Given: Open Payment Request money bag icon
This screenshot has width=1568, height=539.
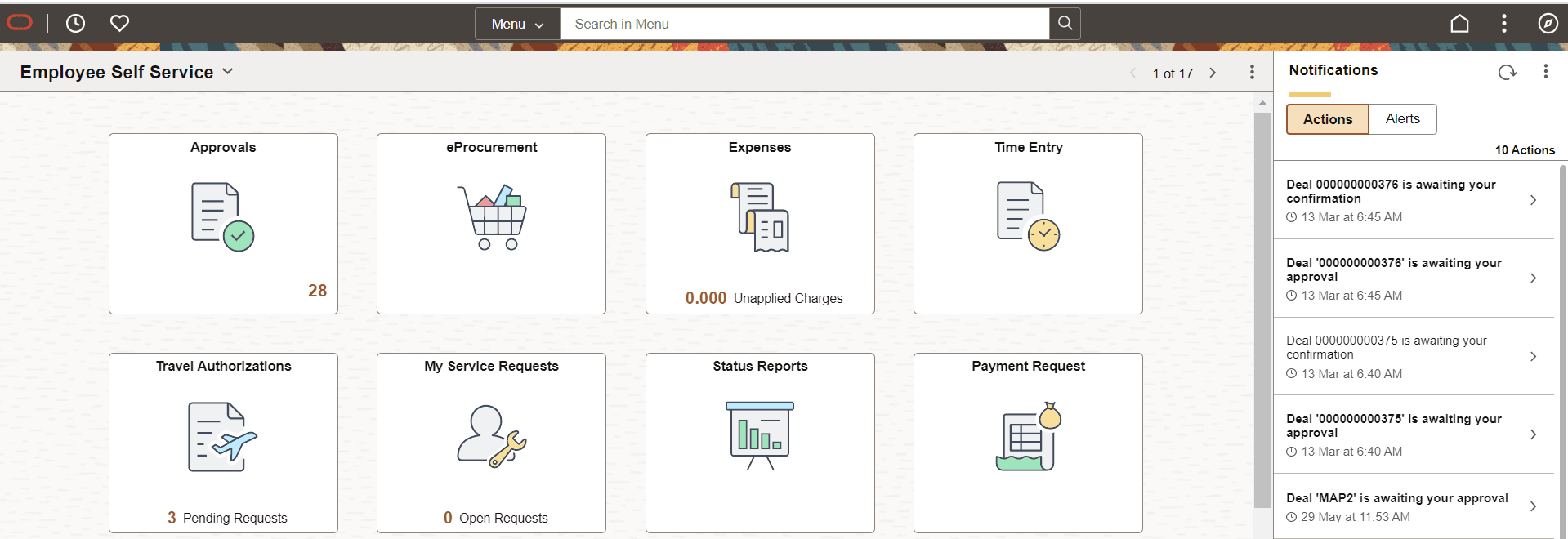Looking at the screenshot, I should coord(1028,436).
